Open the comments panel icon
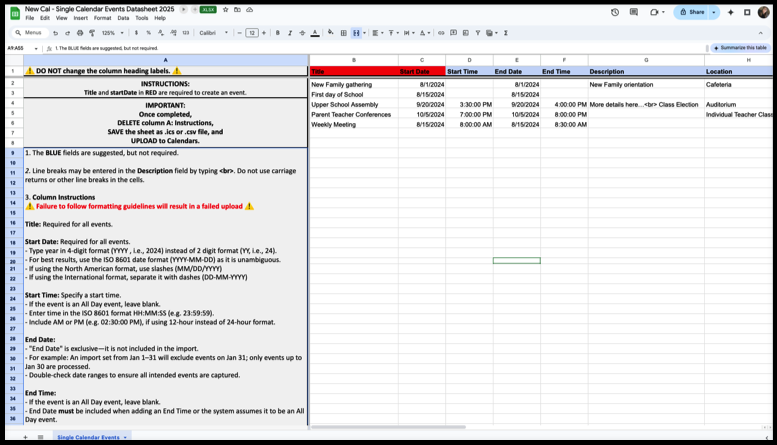This screenshot has width=777, height=445. click(x=634, y=12)
